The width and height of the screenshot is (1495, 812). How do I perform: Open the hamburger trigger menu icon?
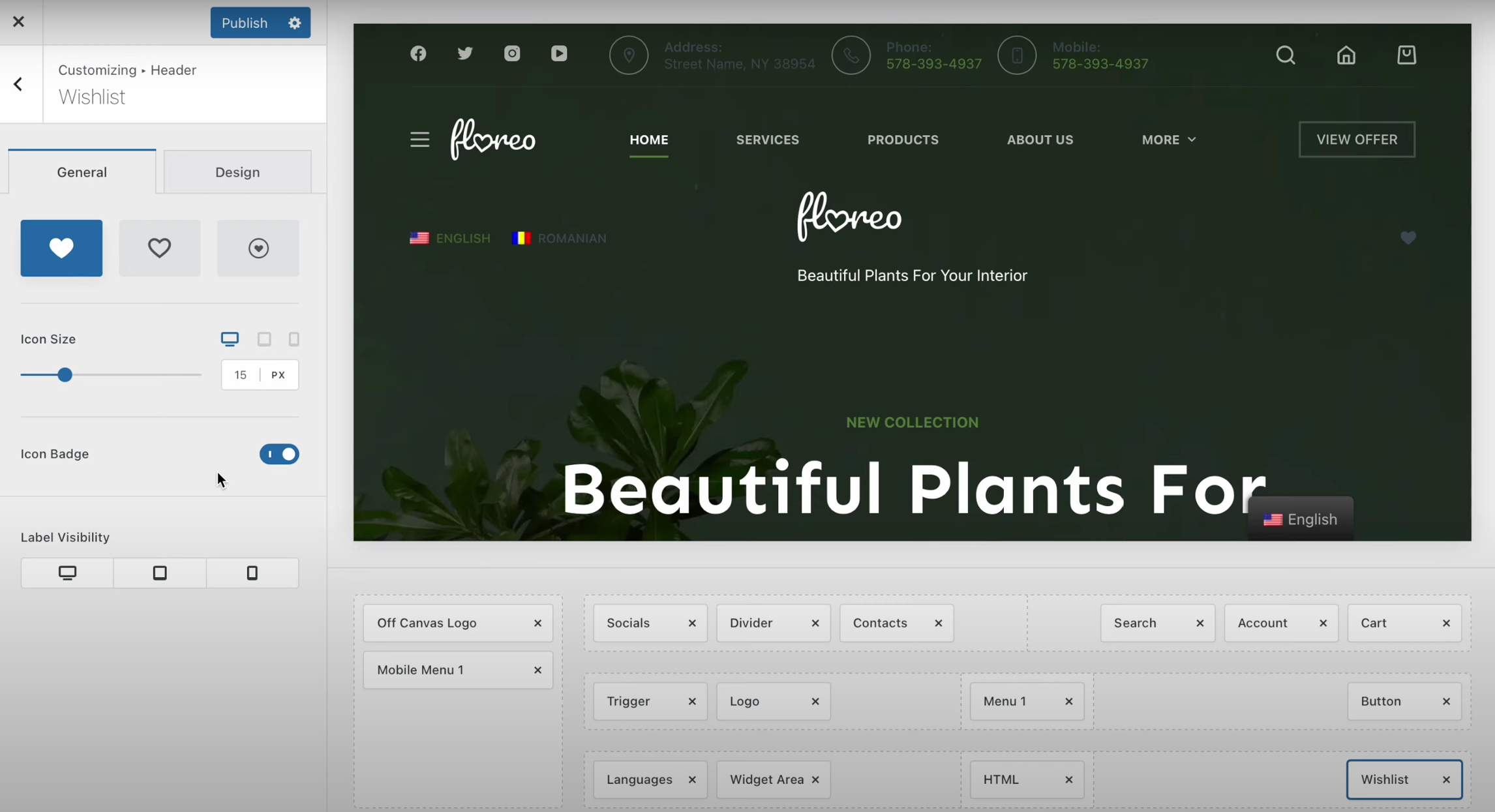pos(419,140)
